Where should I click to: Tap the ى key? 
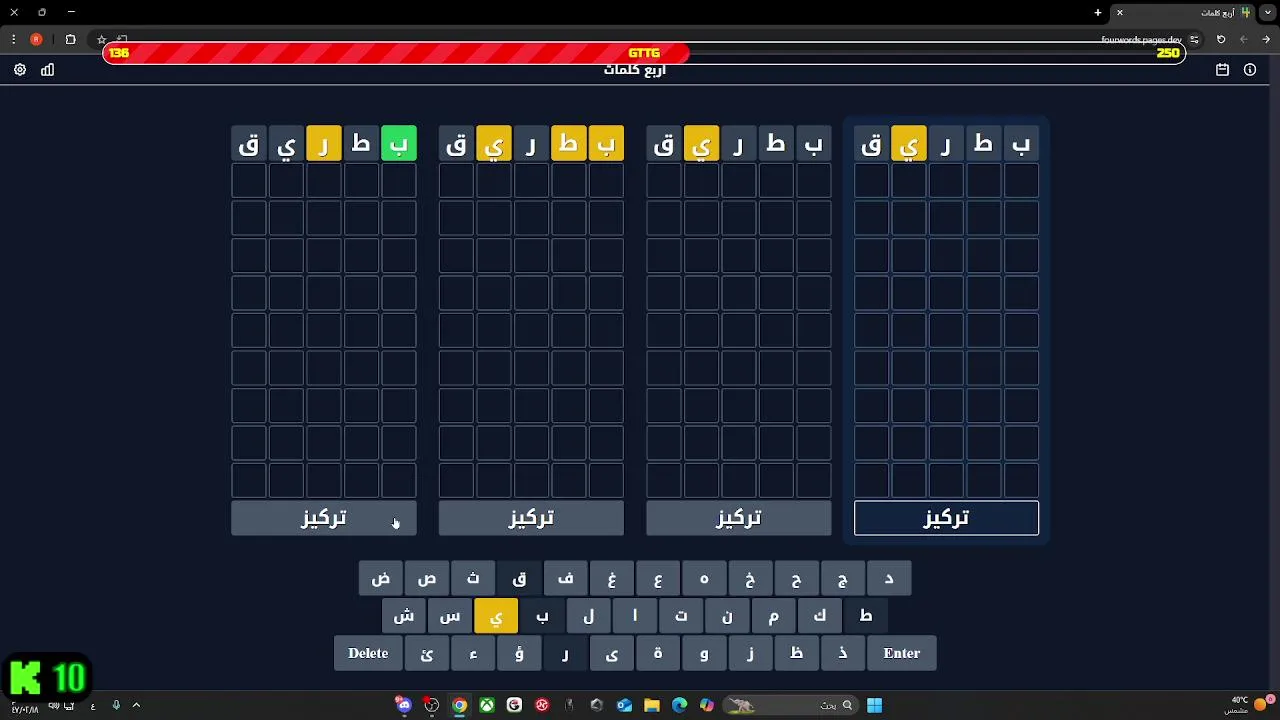click(x=612, y=653)
